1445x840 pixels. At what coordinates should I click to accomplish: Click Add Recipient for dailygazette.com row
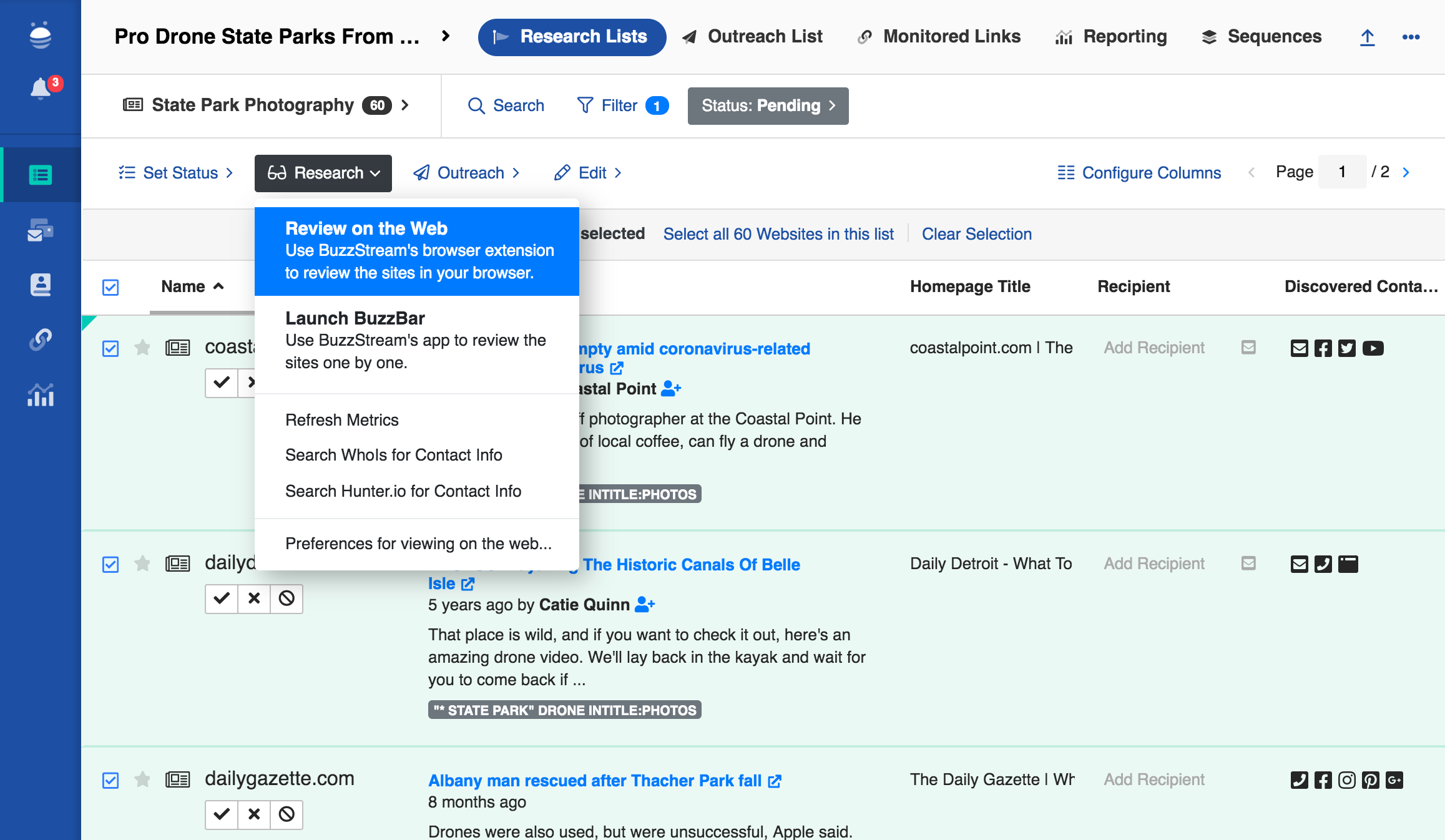1154,779
